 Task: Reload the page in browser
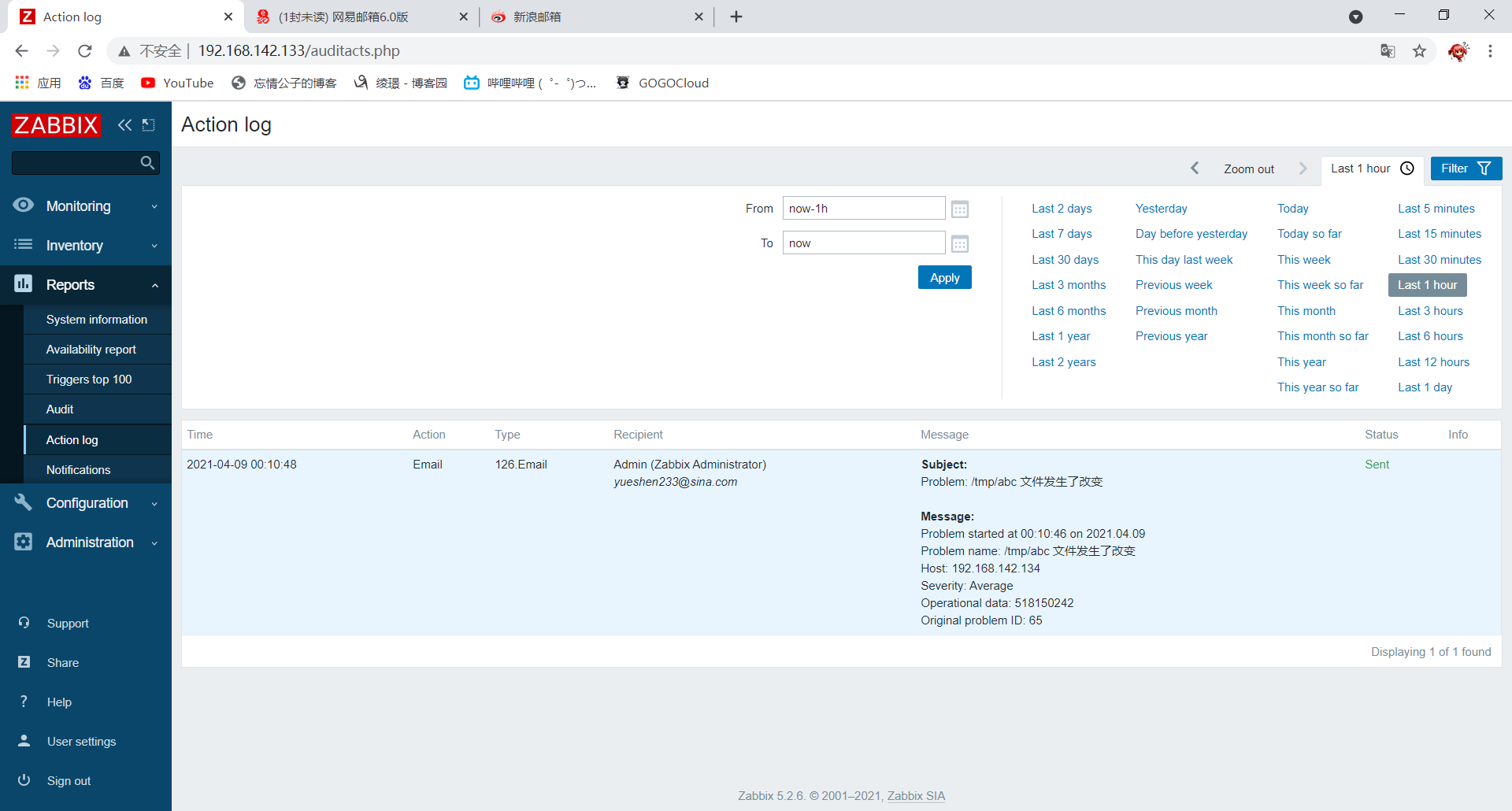coord(85,51)
